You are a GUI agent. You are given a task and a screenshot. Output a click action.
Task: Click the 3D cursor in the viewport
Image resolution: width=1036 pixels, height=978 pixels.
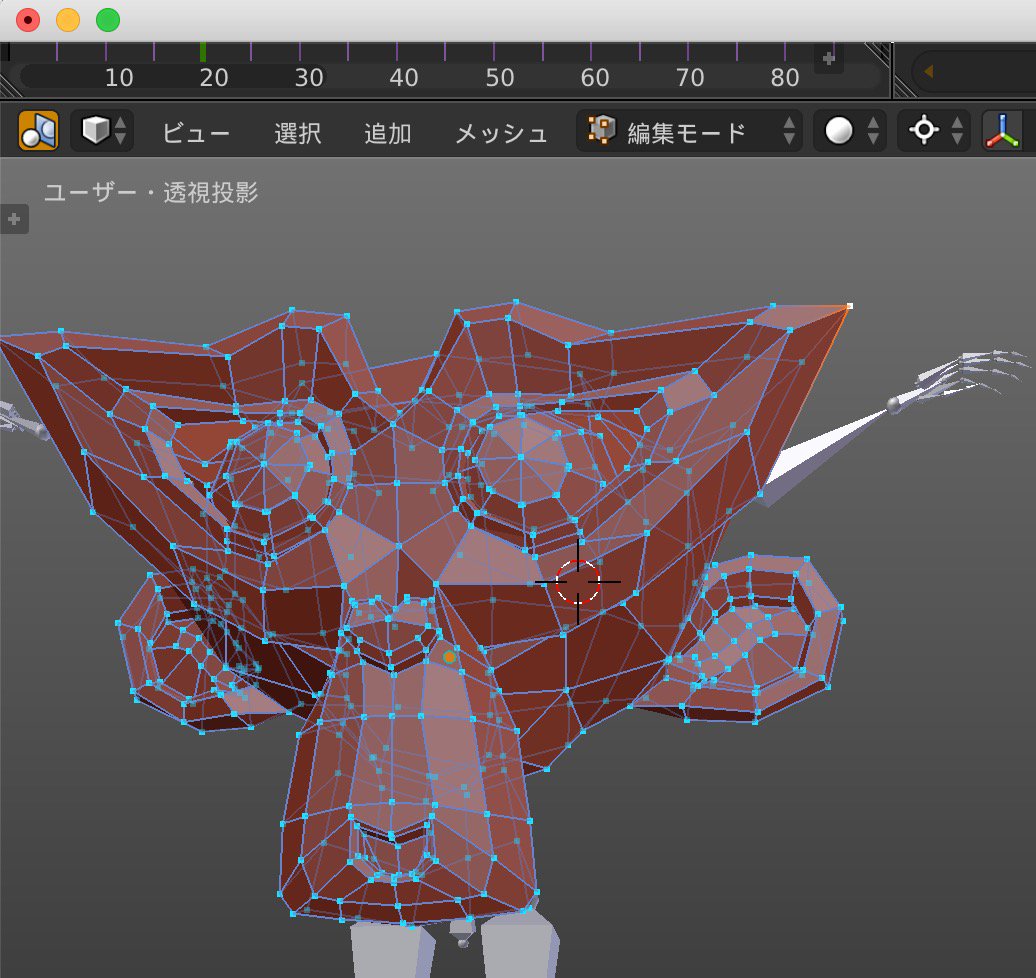point(577,582)
